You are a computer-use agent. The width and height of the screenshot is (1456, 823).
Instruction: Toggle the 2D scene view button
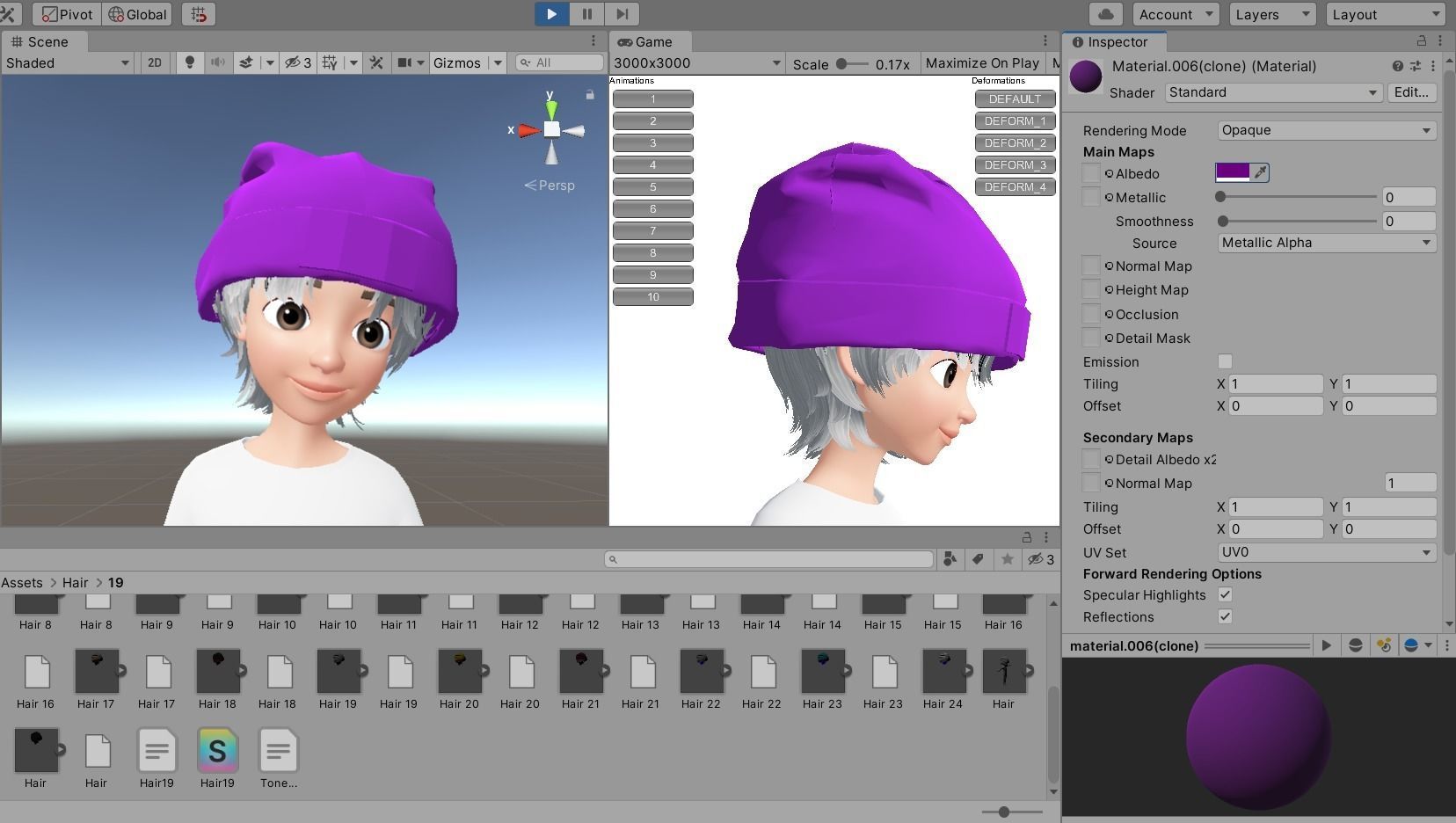coord(155,62)
